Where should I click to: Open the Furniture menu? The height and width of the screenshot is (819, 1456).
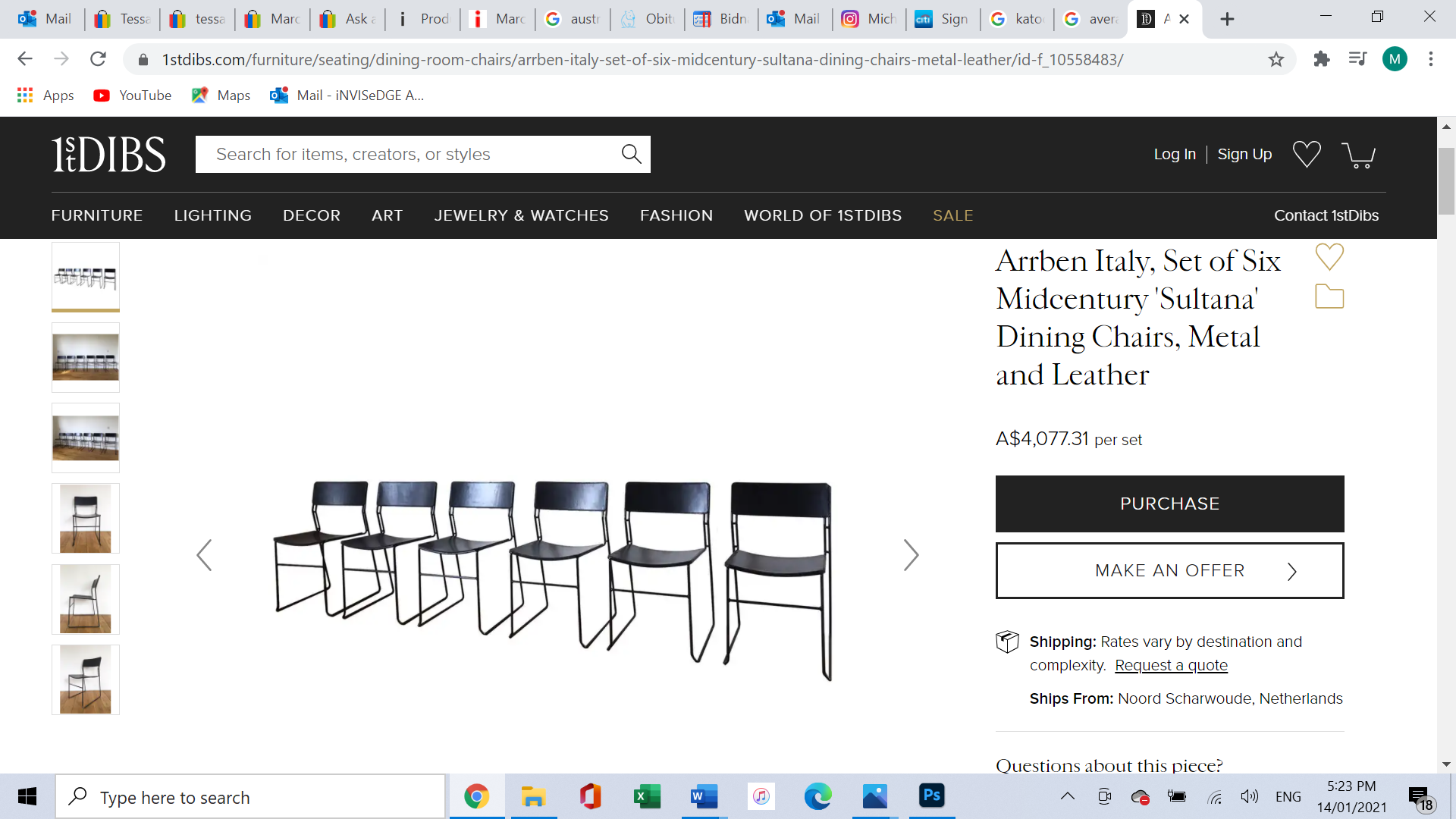pyautogui.click(x=97, y=215)
